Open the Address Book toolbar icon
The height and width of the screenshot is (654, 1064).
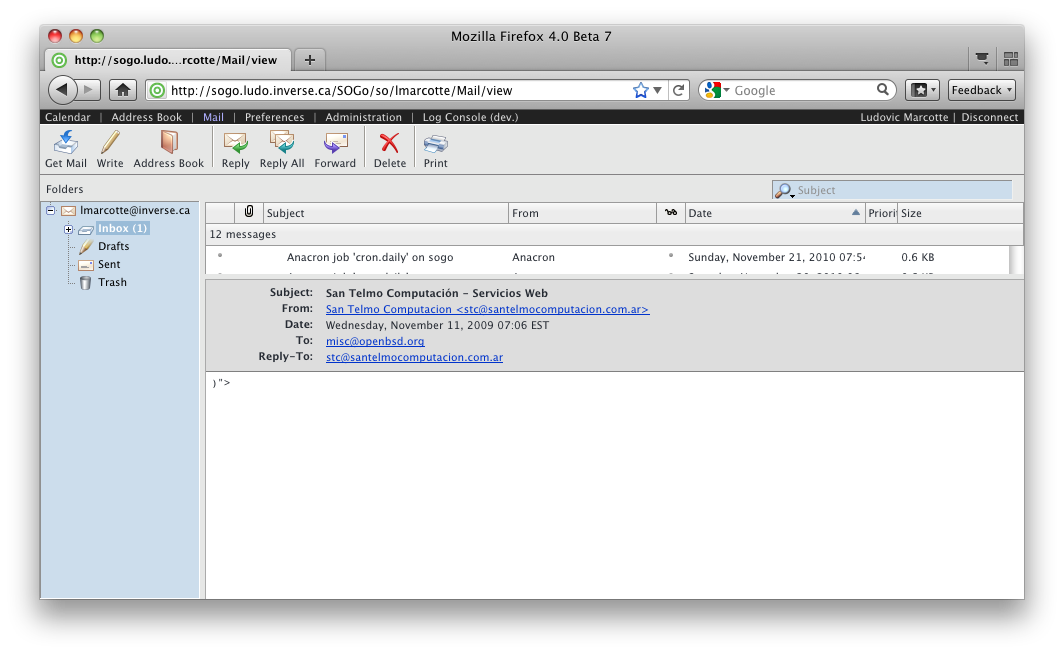(x=168, y=149)
